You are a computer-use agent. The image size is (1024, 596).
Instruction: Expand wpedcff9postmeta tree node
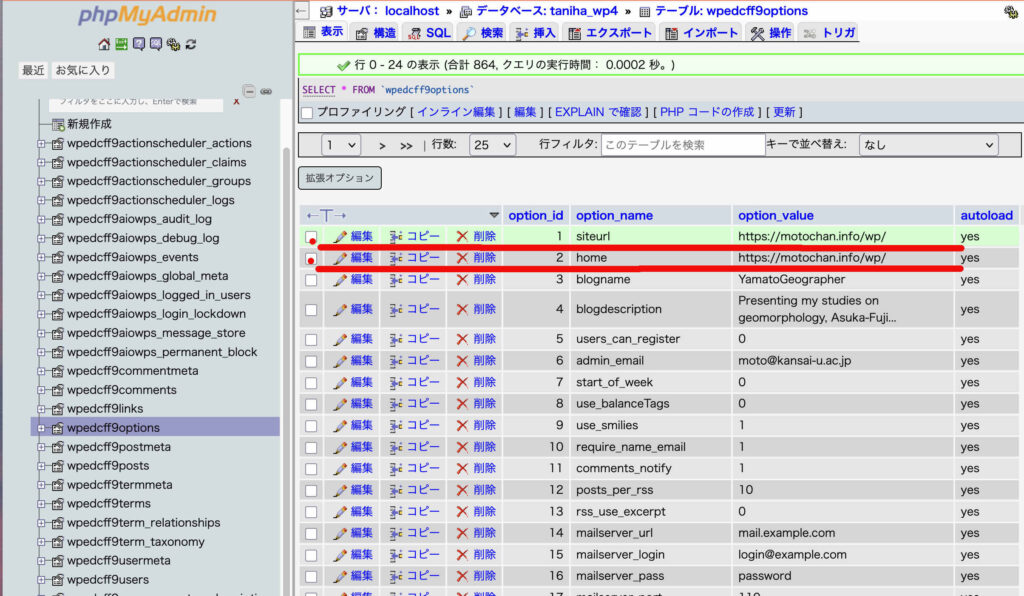click(41, 447)
